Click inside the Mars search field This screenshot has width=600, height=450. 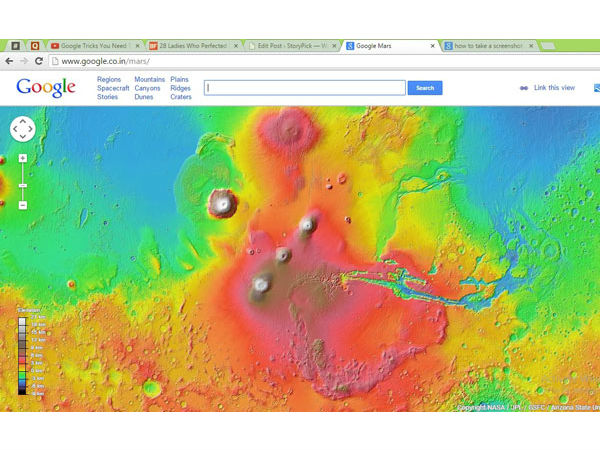click(304, 88)
